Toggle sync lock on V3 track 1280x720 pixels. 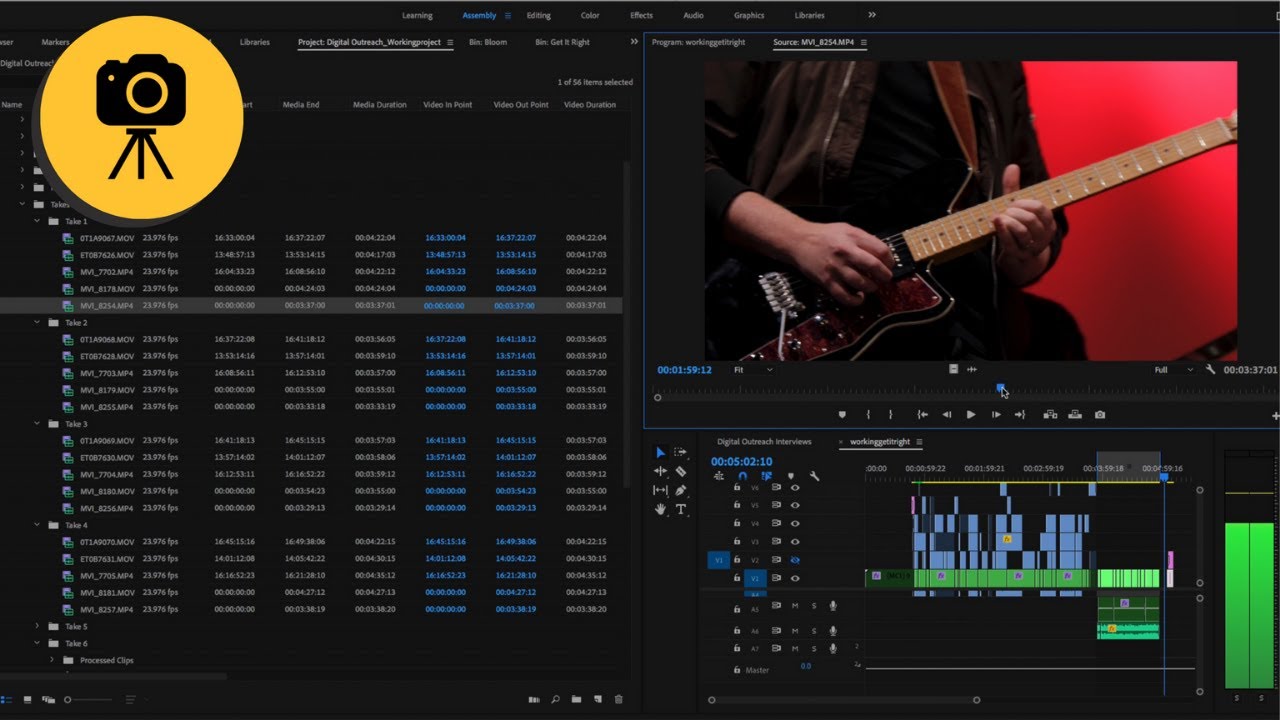[x=776, y=541]
